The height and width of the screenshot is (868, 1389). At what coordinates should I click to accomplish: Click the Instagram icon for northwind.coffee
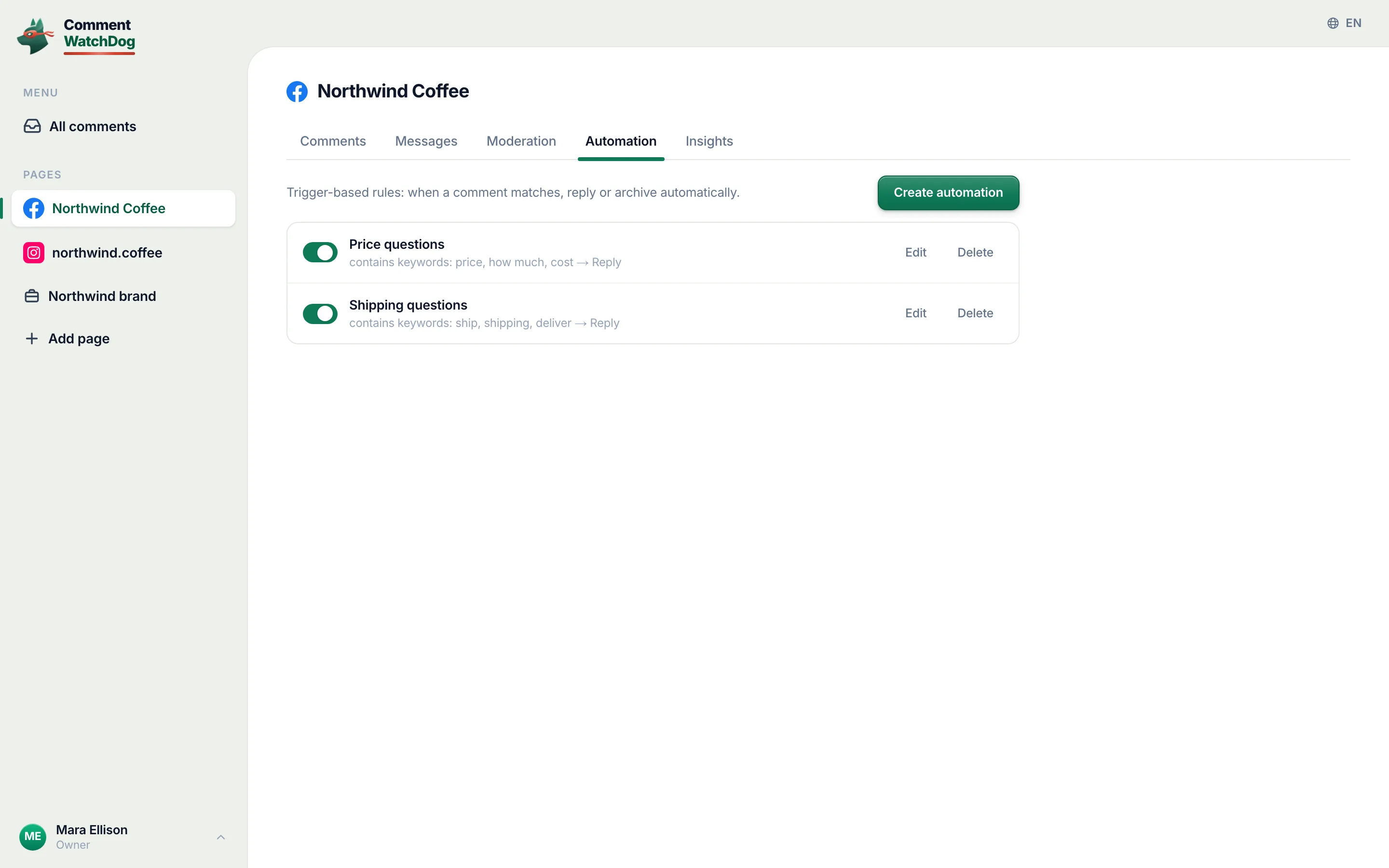(34, 253)
